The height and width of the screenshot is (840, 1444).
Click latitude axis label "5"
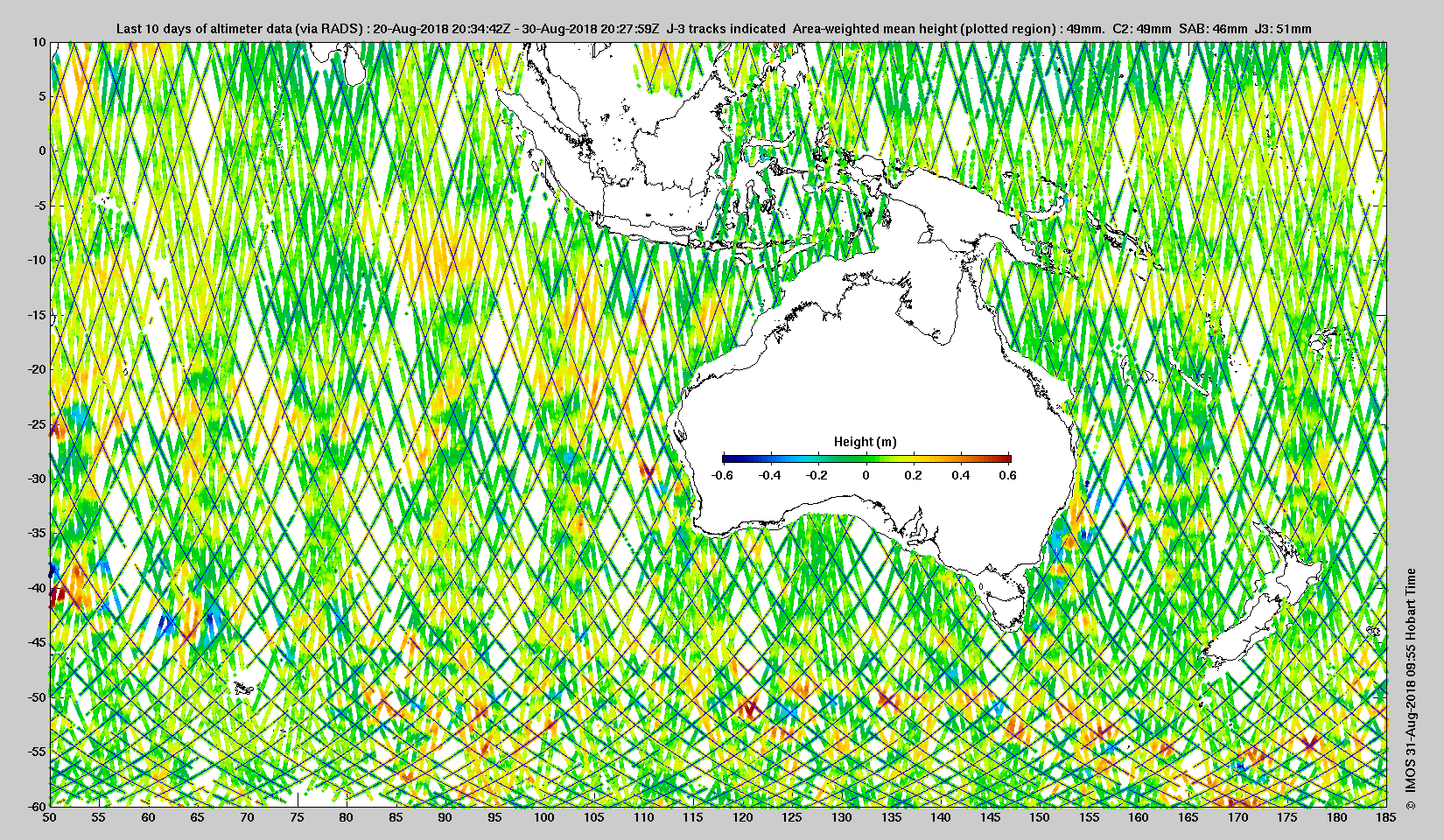[42, 96]
